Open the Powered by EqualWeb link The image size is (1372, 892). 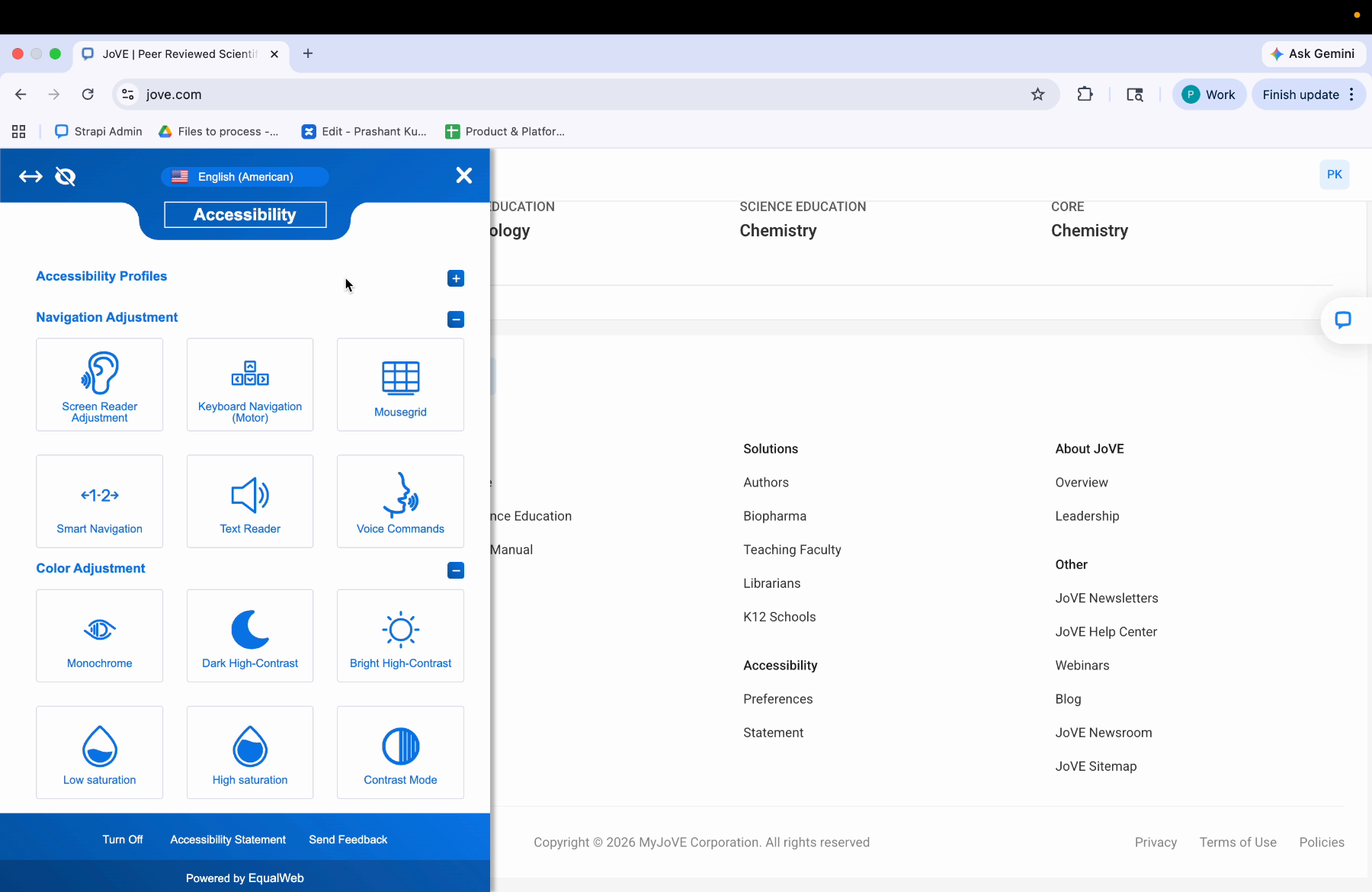(x=245, y=878)
